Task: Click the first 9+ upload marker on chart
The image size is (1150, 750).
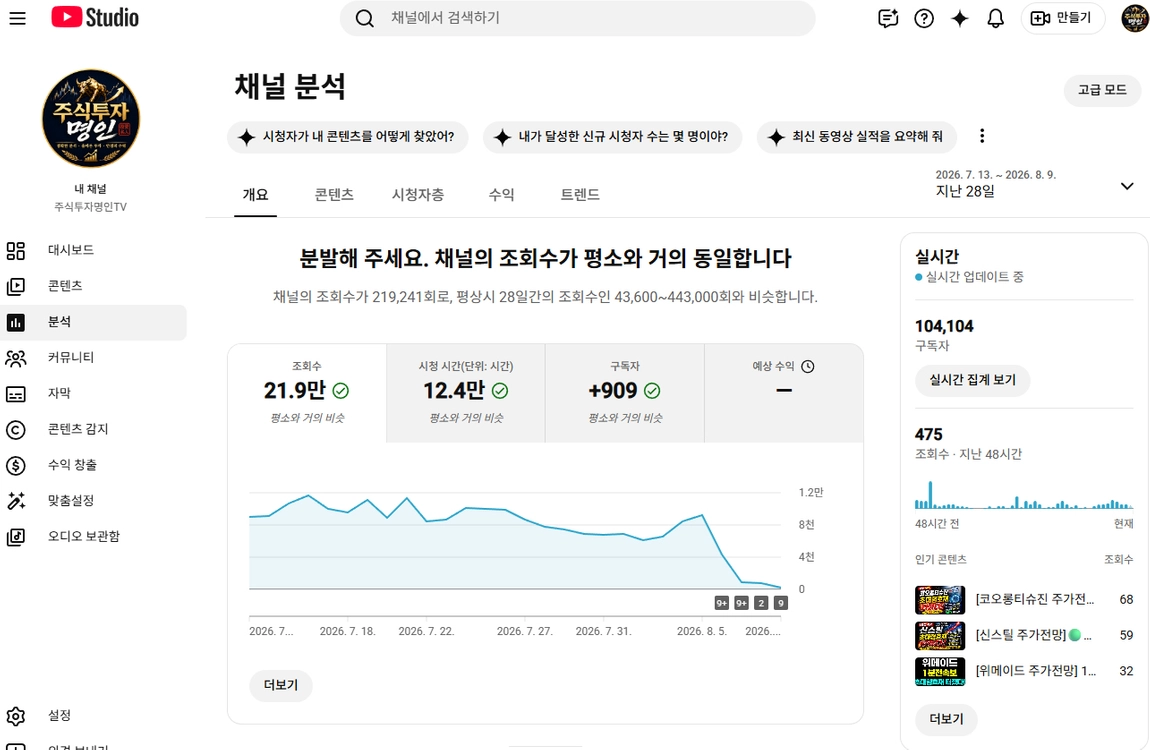Action: point(722,603)
